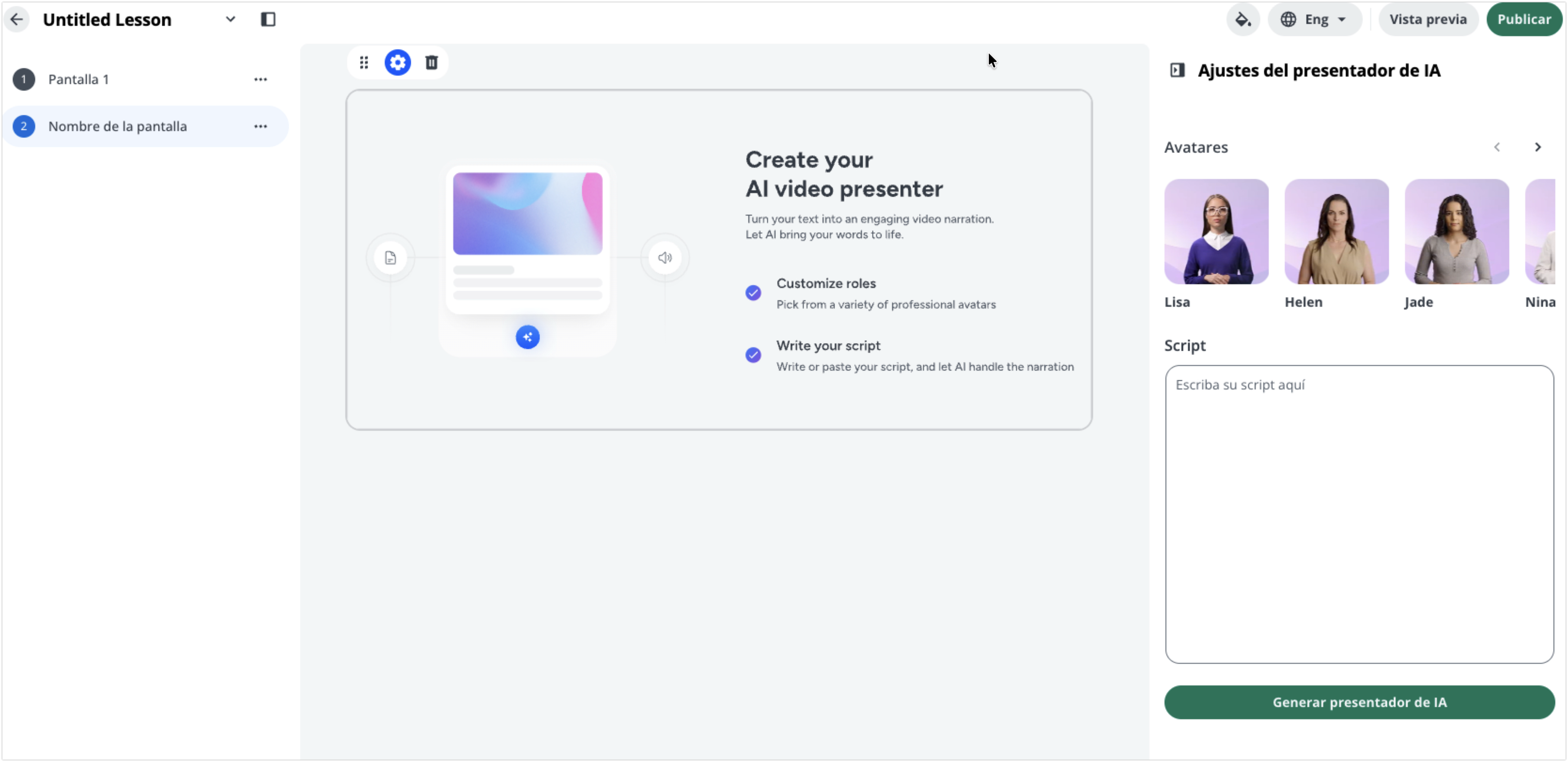This screenshot has height=762, width=1568.
Task: Open options menu for Pantalla 1
Action: coord(260,80)
